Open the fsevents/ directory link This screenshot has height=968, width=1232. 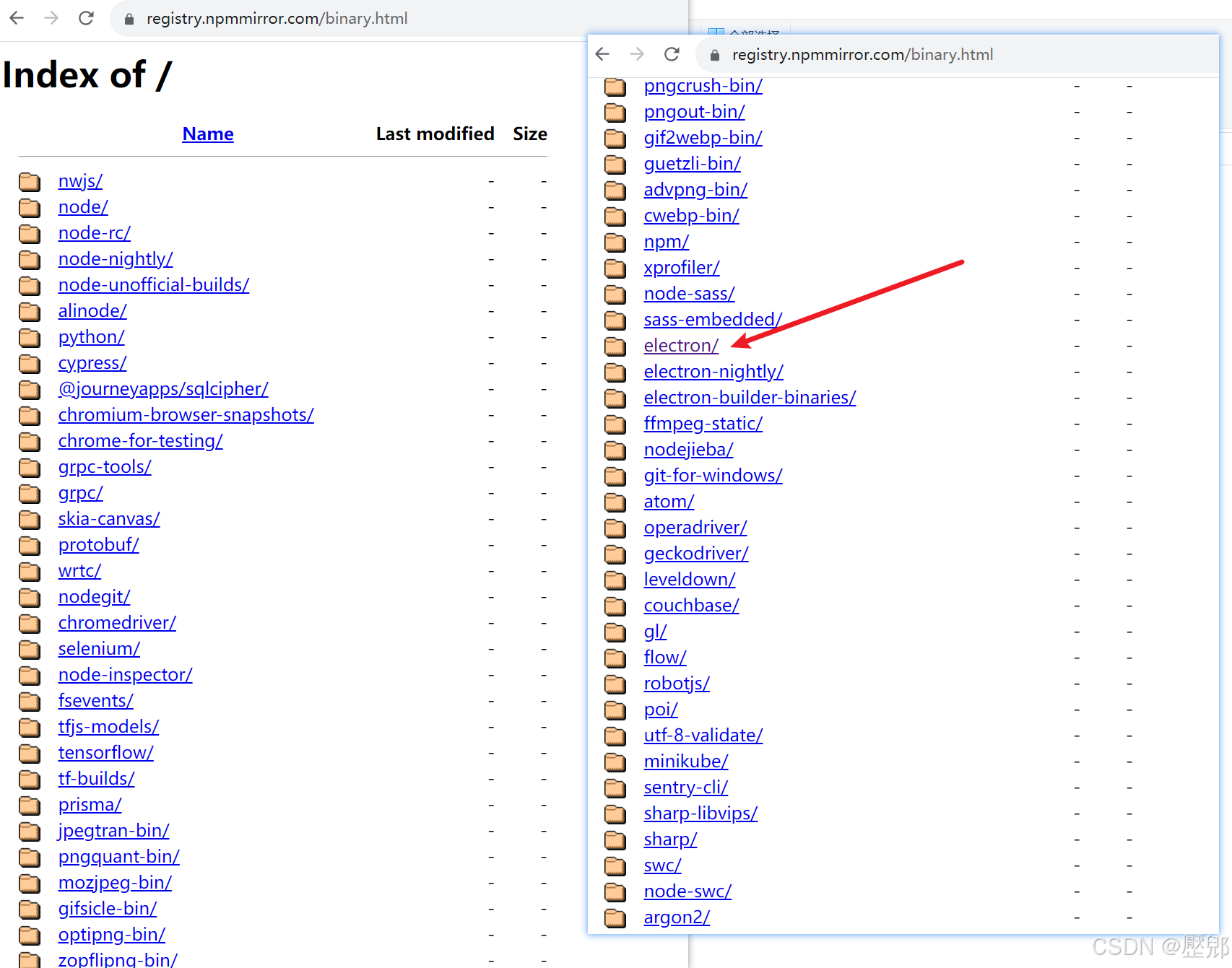[96, 701]
